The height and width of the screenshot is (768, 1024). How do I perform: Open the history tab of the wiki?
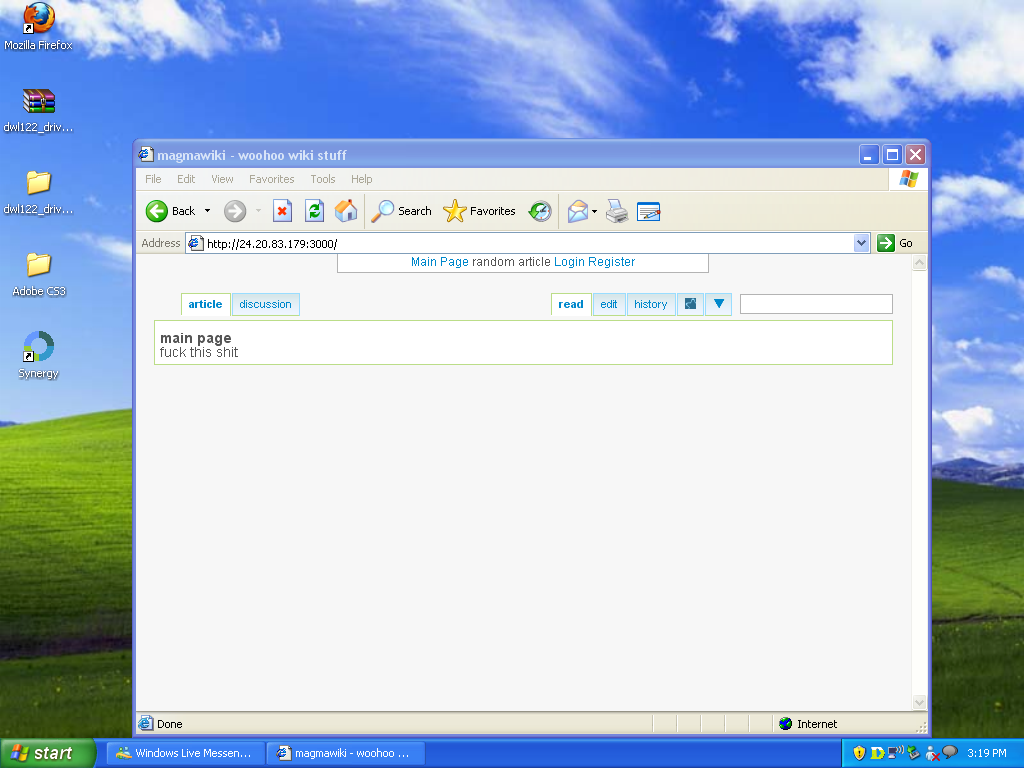coord(650,304)
